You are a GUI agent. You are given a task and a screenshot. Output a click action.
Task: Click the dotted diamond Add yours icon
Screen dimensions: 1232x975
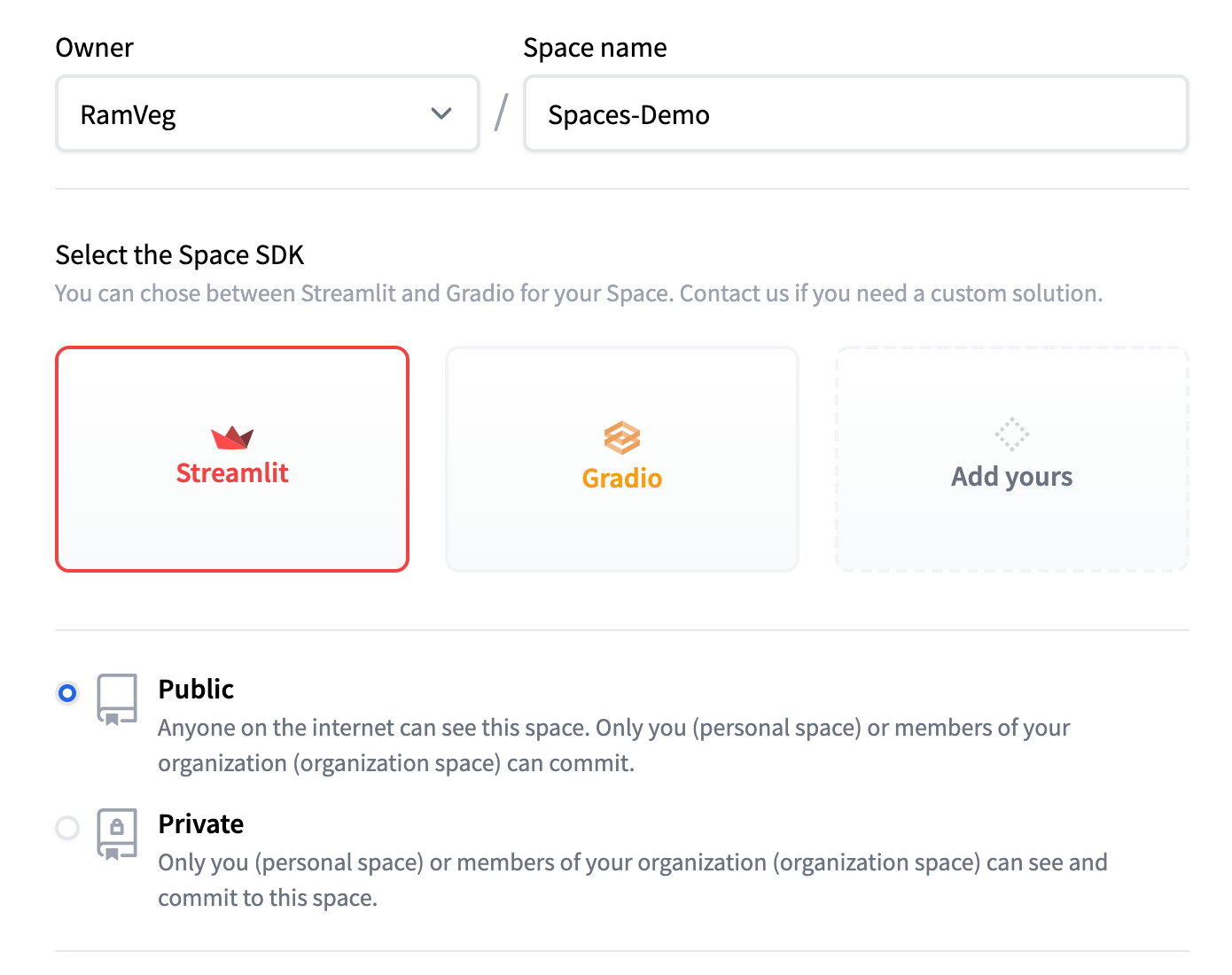[x=1011, y=434]
